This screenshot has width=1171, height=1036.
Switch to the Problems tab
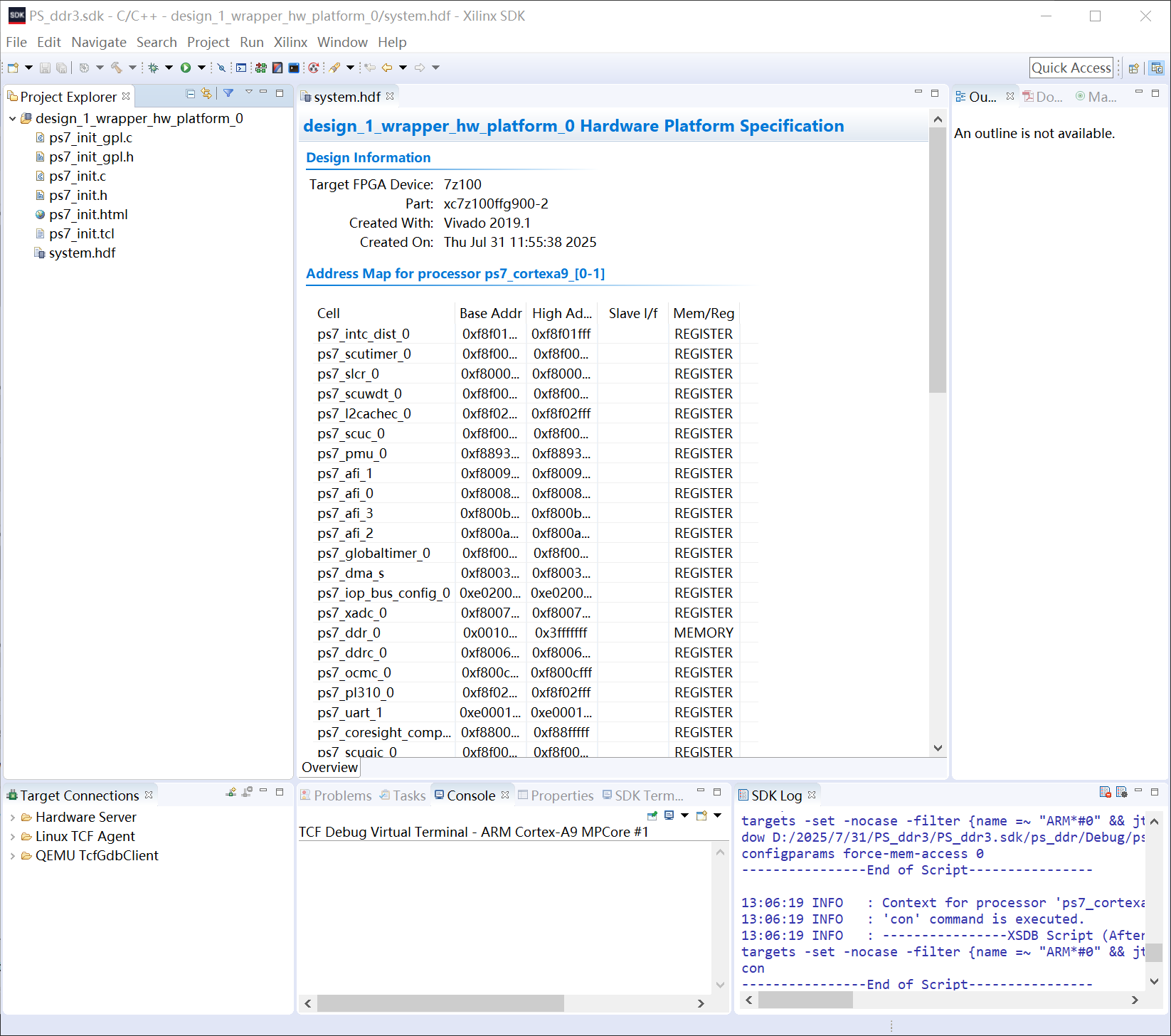pos(336,795)
